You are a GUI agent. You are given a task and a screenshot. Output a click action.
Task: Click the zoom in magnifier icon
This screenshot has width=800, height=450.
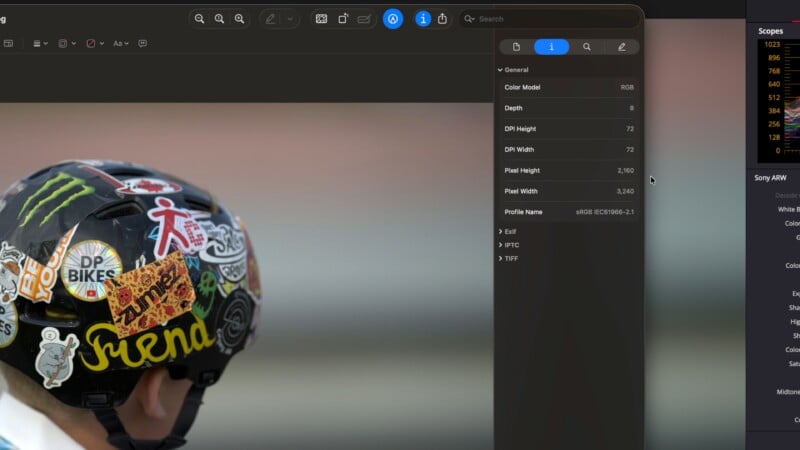coord(239,19)
